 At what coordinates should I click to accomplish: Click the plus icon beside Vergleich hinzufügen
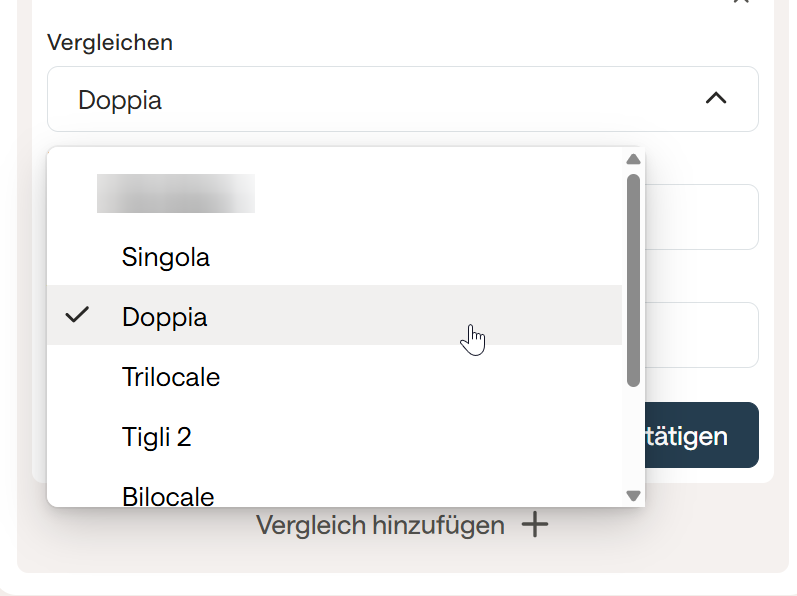coord(535,524)
